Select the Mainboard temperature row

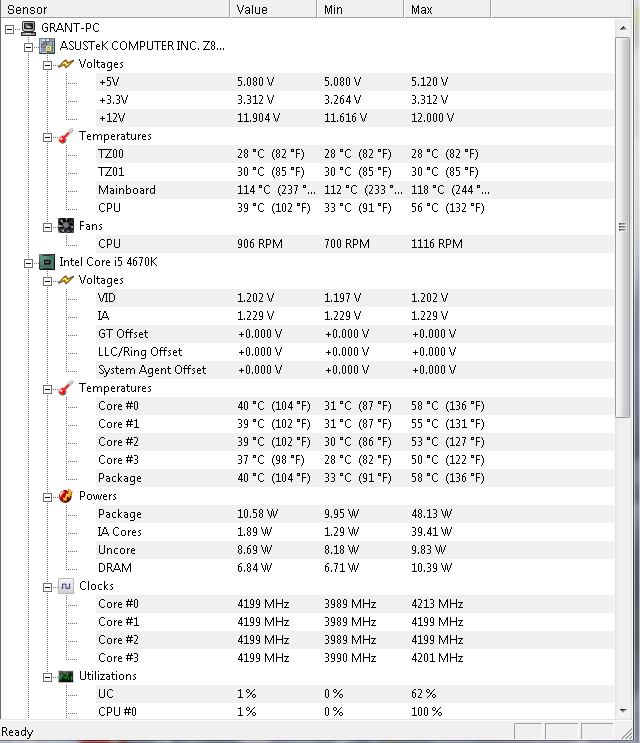(x=355, y=190)
